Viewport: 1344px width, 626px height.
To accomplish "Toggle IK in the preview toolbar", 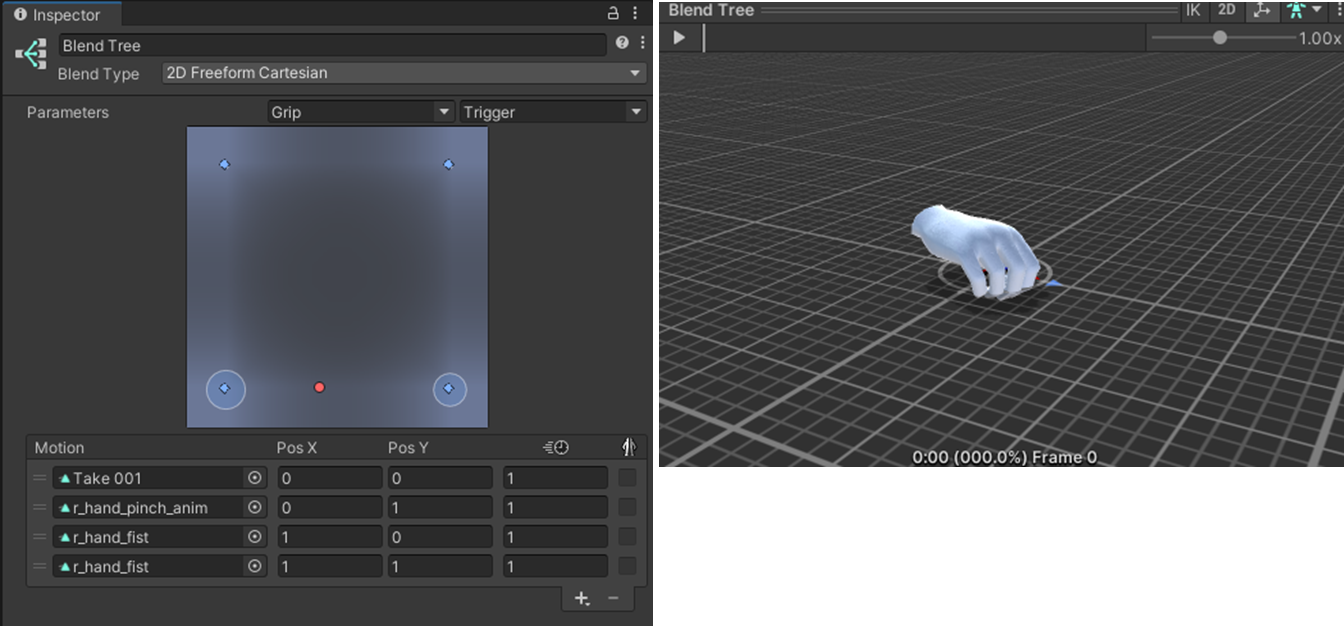I will (1193, 10).
